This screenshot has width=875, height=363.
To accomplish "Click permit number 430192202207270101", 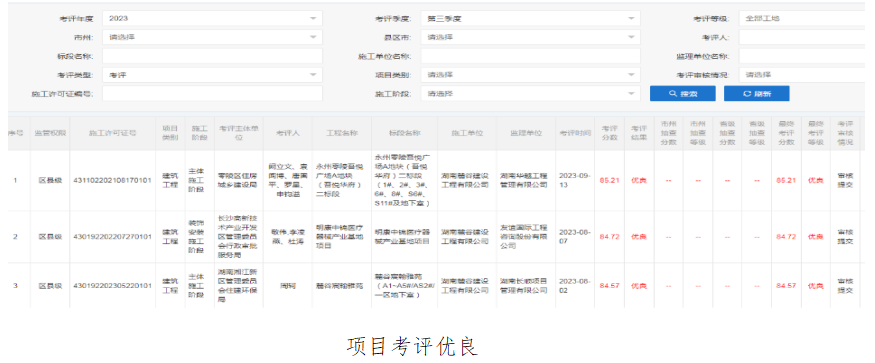I will tap(113, 237).
